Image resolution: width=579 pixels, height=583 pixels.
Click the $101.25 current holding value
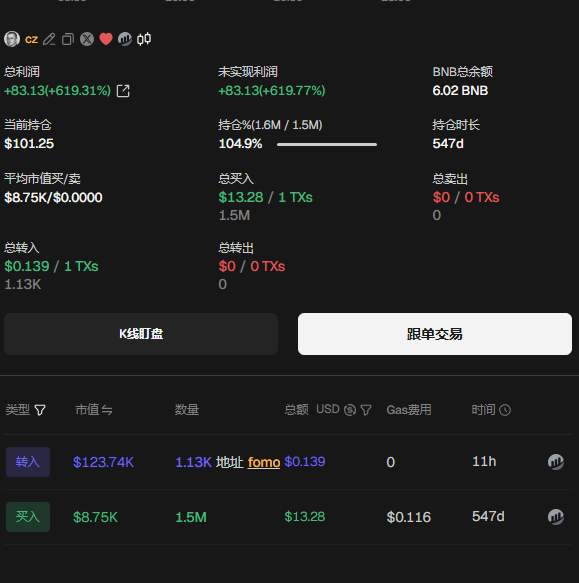[29, 144]
